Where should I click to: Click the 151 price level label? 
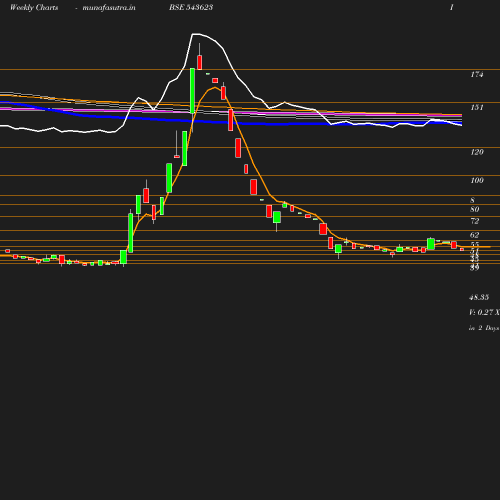point(477,107)
